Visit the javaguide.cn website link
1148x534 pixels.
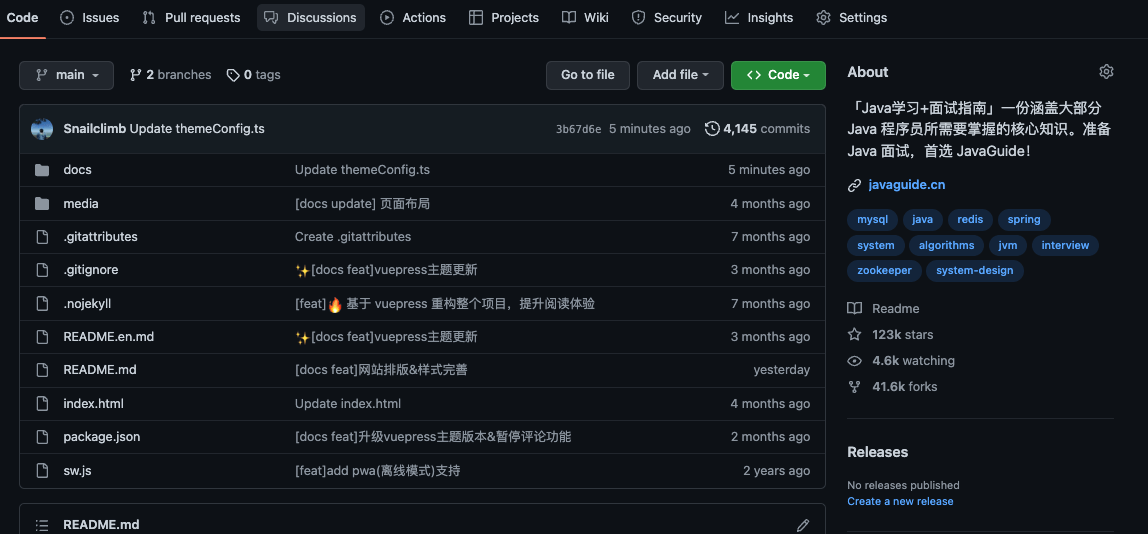click(x=906, y=185)
